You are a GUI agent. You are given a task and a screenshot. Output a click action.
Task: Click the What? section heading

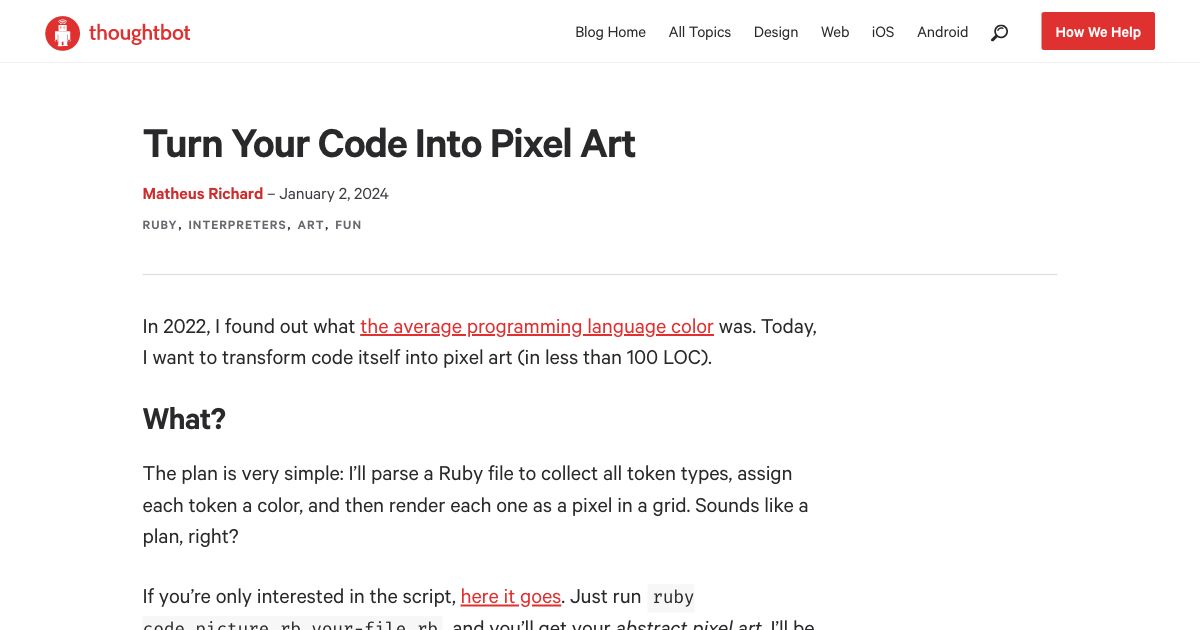(x=184, y=418)
